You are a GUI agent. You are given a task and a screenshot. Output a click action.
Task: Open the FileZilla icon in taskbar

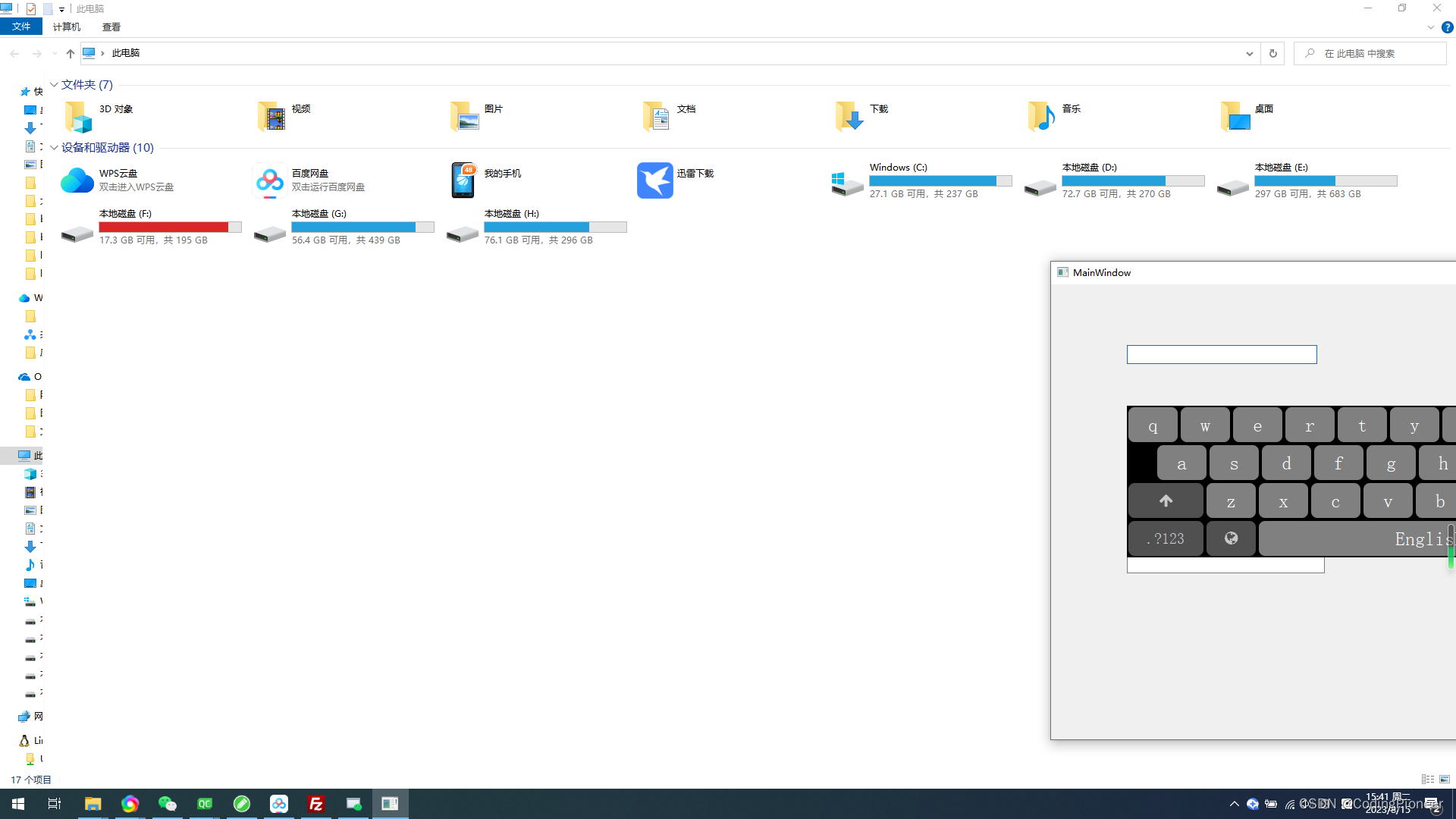tap(316, 804)
